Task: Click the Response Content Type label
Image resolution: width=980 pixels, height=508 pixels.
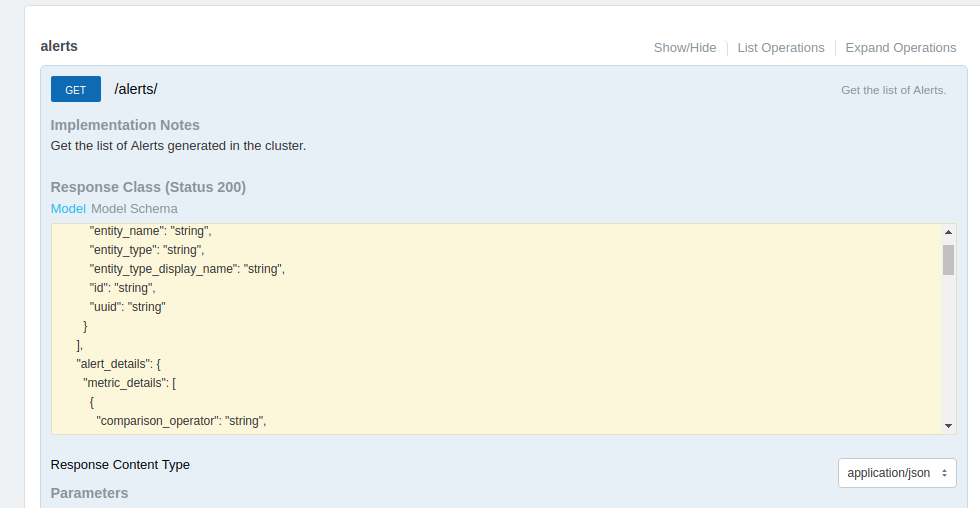Action: point(120,465)
